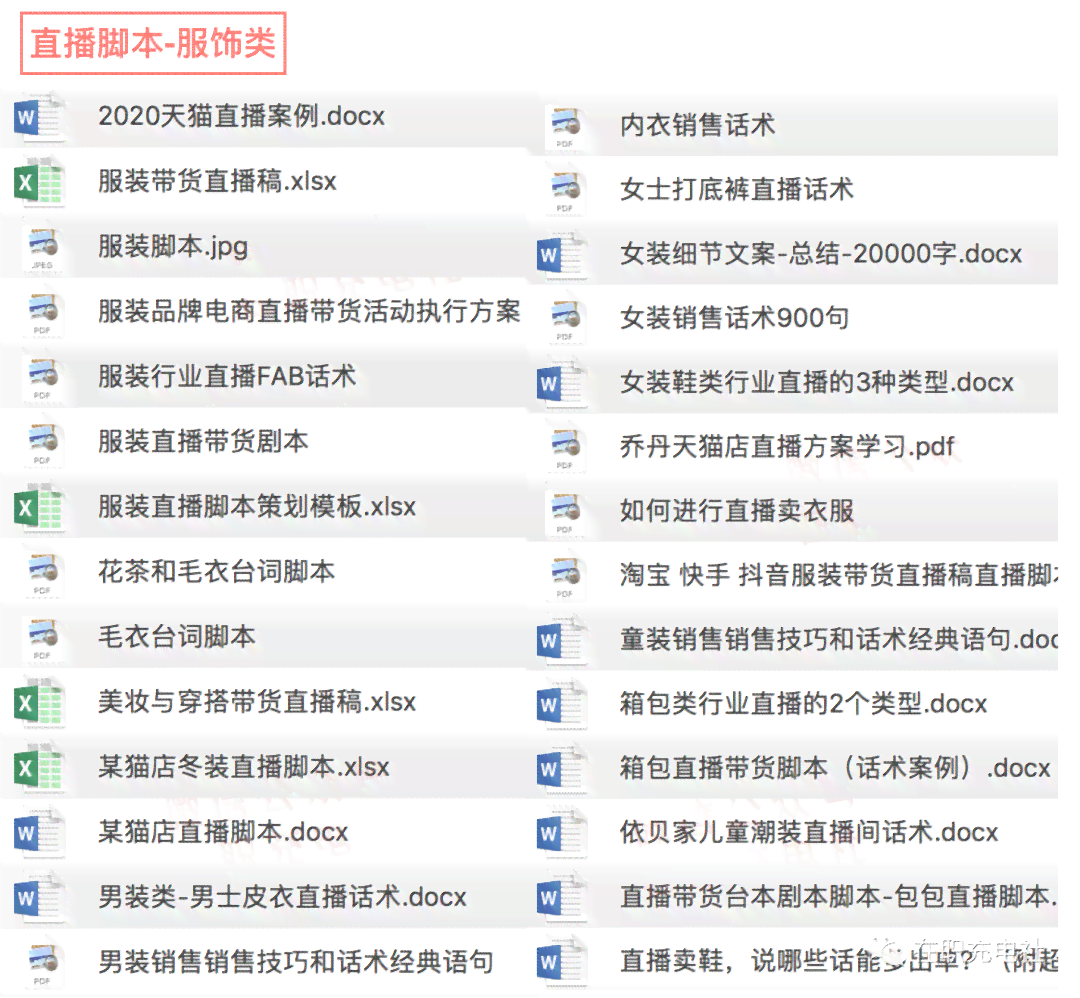Select file name 依贝家儿童潮装直播间话术.docx
Screen dimensions: 1080x998
coord(809,833)
